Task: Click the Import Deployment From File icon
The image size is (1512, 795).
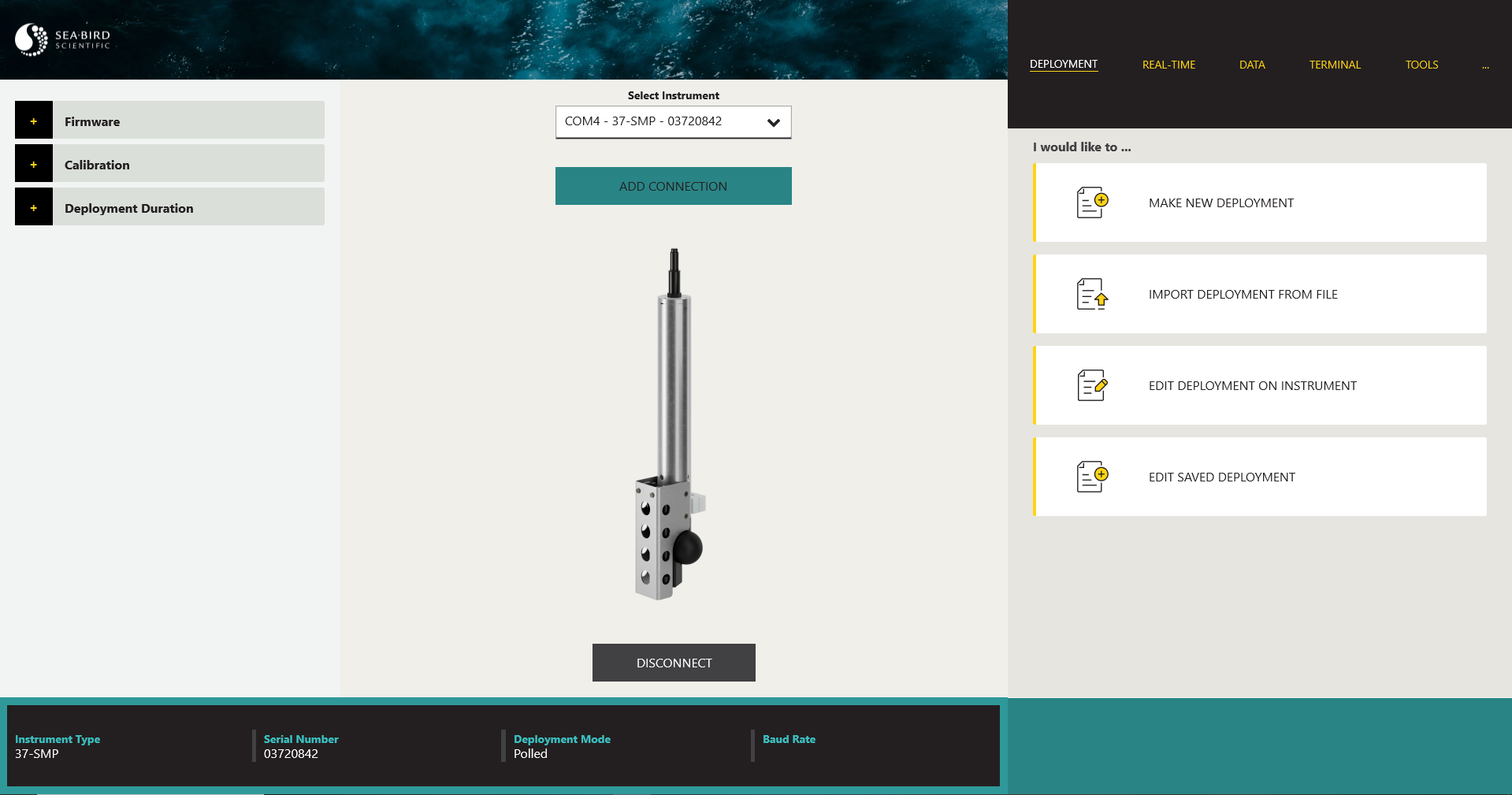Action: tap(1092, 294)
